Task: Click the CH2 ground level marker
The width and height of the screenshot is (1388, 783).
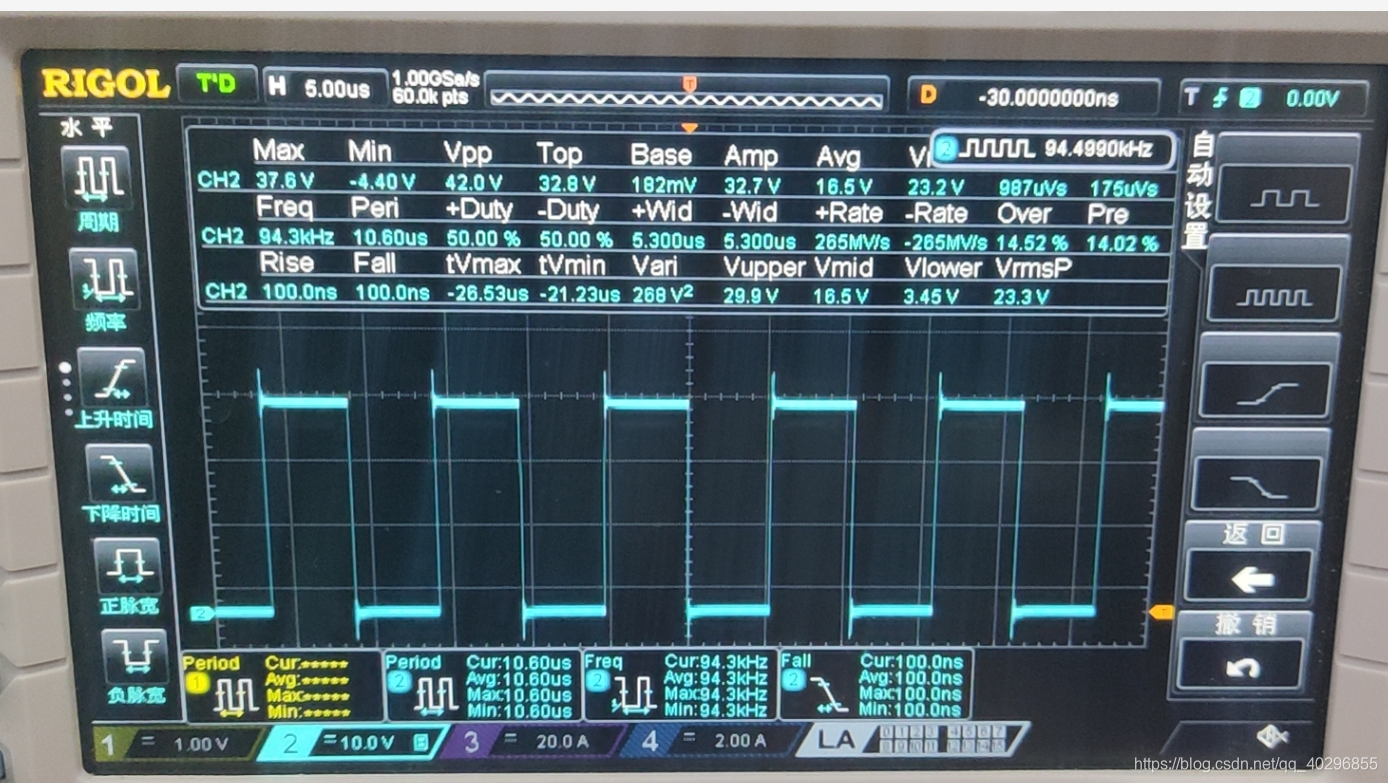Action: click(x=202, y=613)
